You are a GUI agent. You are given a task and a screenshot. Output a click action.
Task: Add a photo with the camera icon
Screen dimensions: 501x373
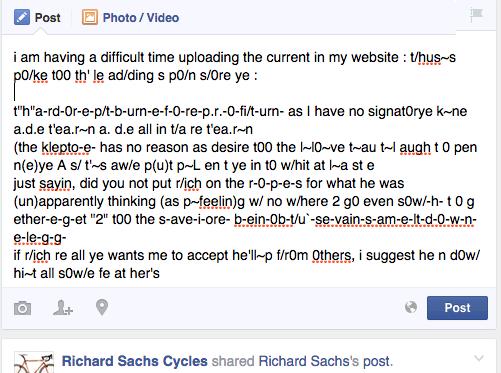[23, 308]
